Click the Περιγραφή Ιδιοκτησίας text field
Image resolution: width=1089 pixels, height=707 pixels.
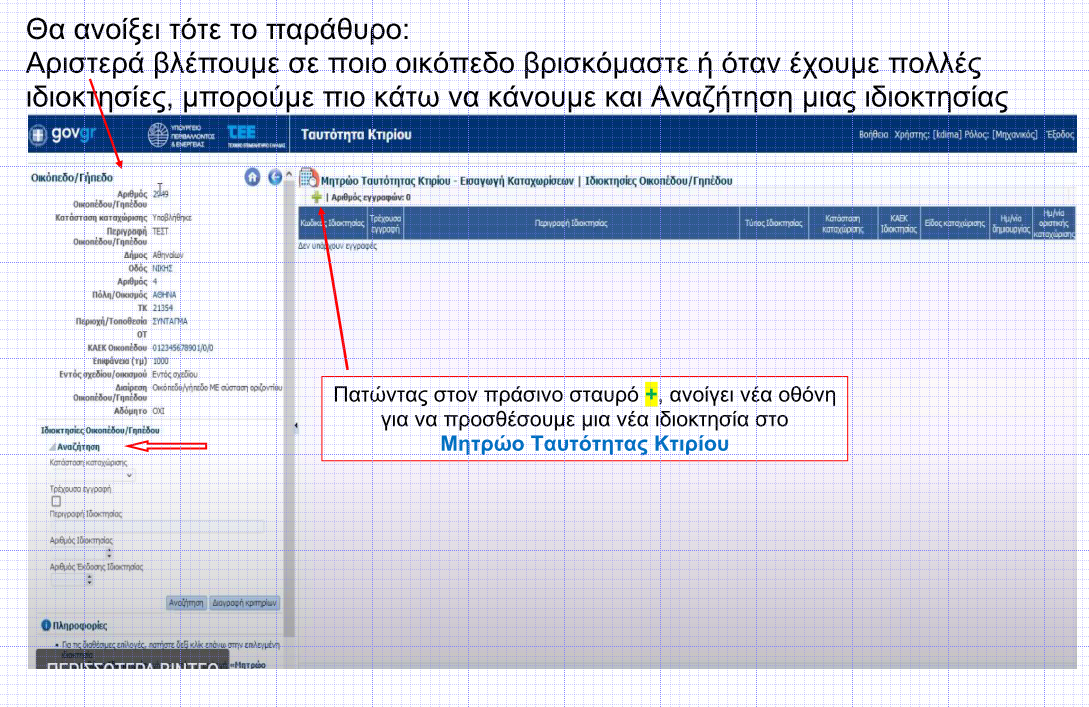tap(157, 526)
